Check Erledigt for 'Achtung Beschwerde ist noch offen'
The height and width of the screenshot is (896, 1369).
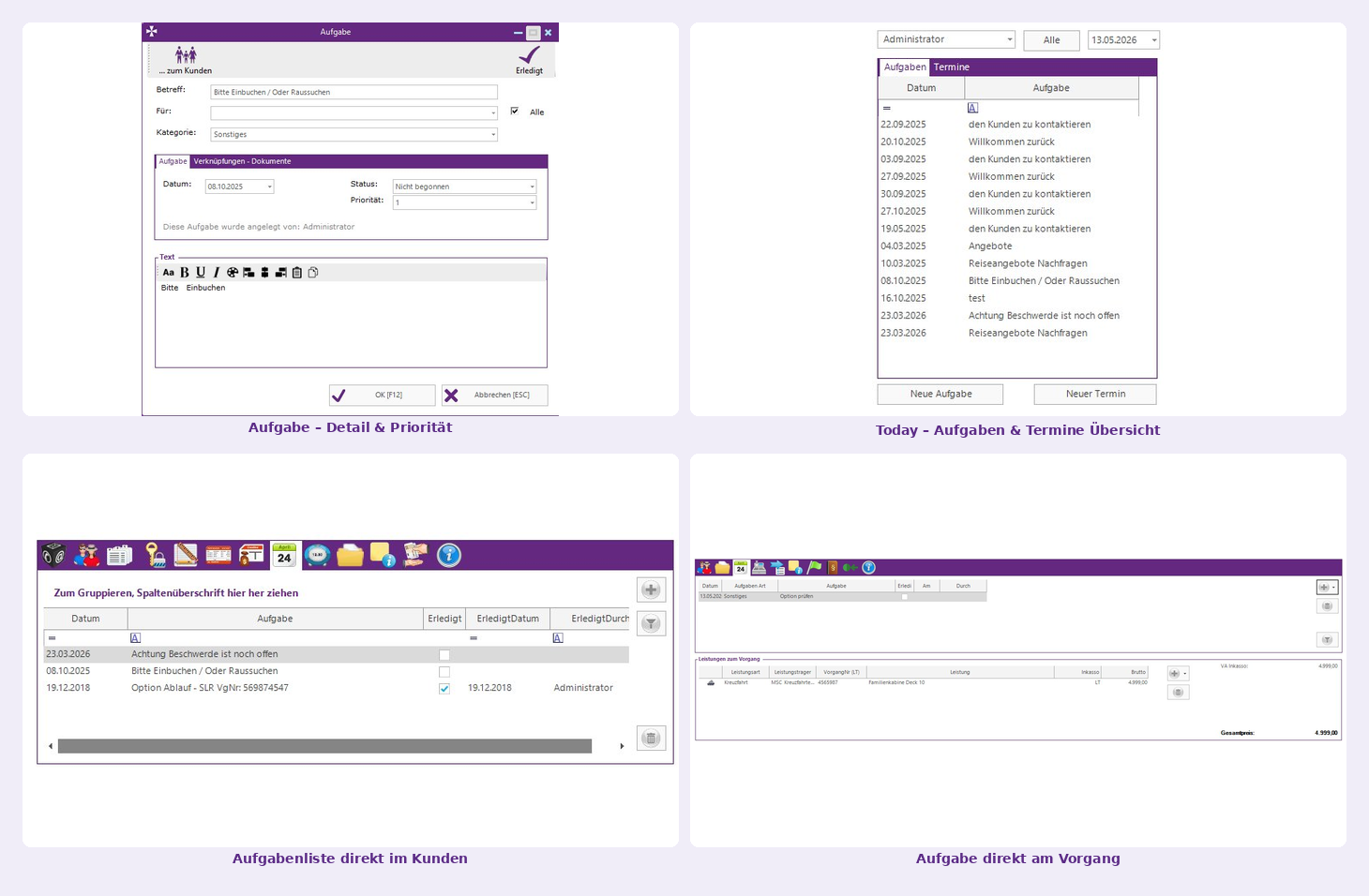[x=444, y=655]
